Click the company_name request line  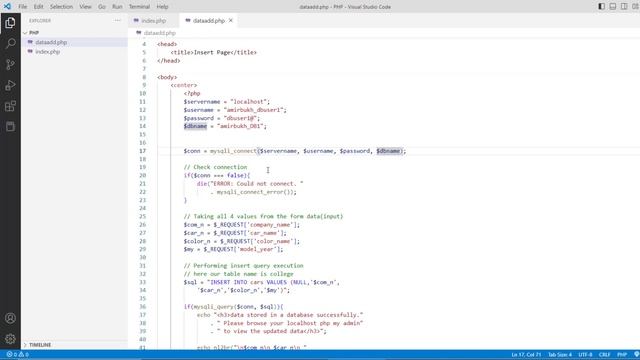[242, 225]
